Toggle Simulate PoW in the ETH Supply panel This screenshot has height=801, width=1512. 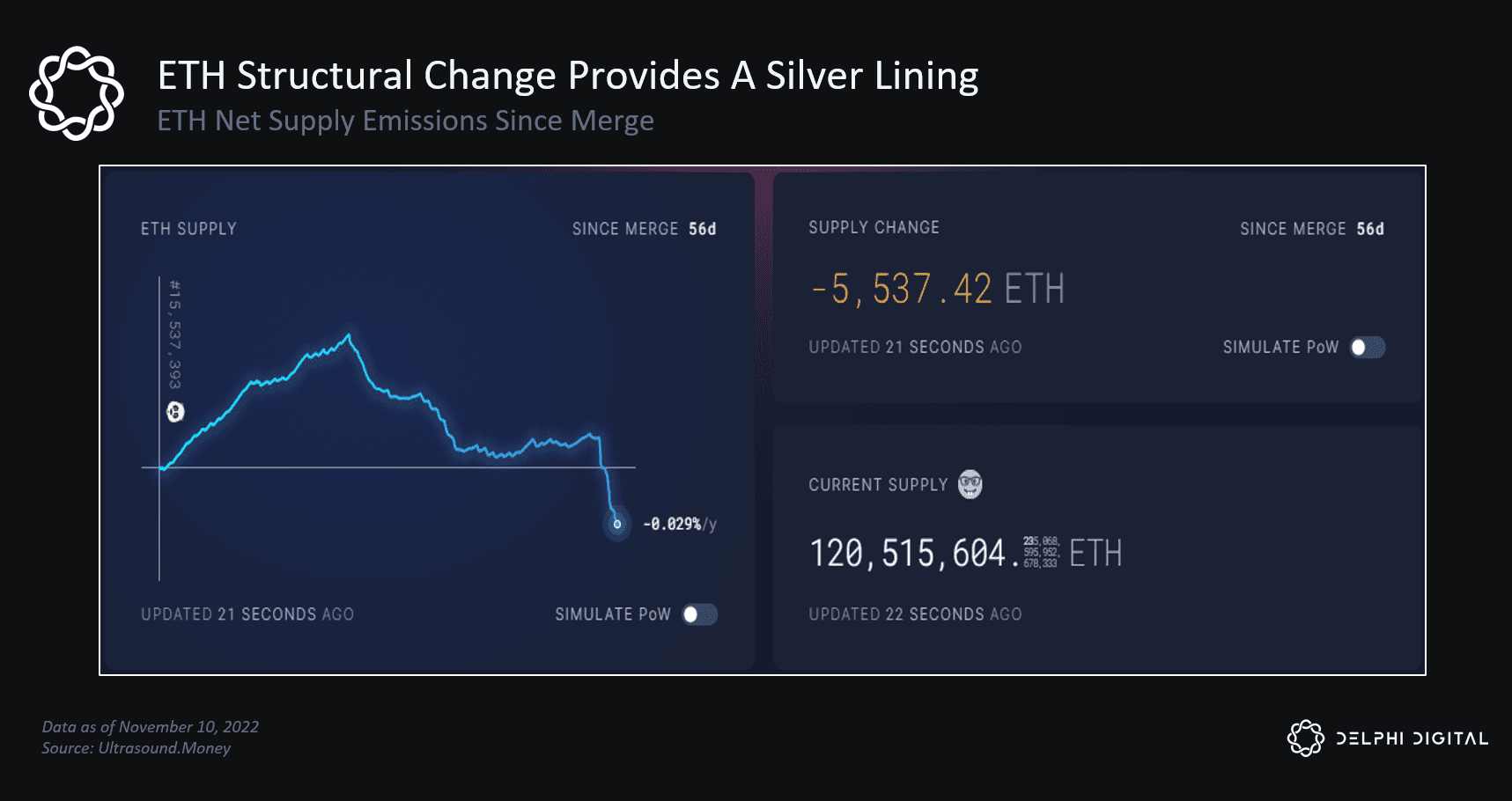(x=700, y=614)
